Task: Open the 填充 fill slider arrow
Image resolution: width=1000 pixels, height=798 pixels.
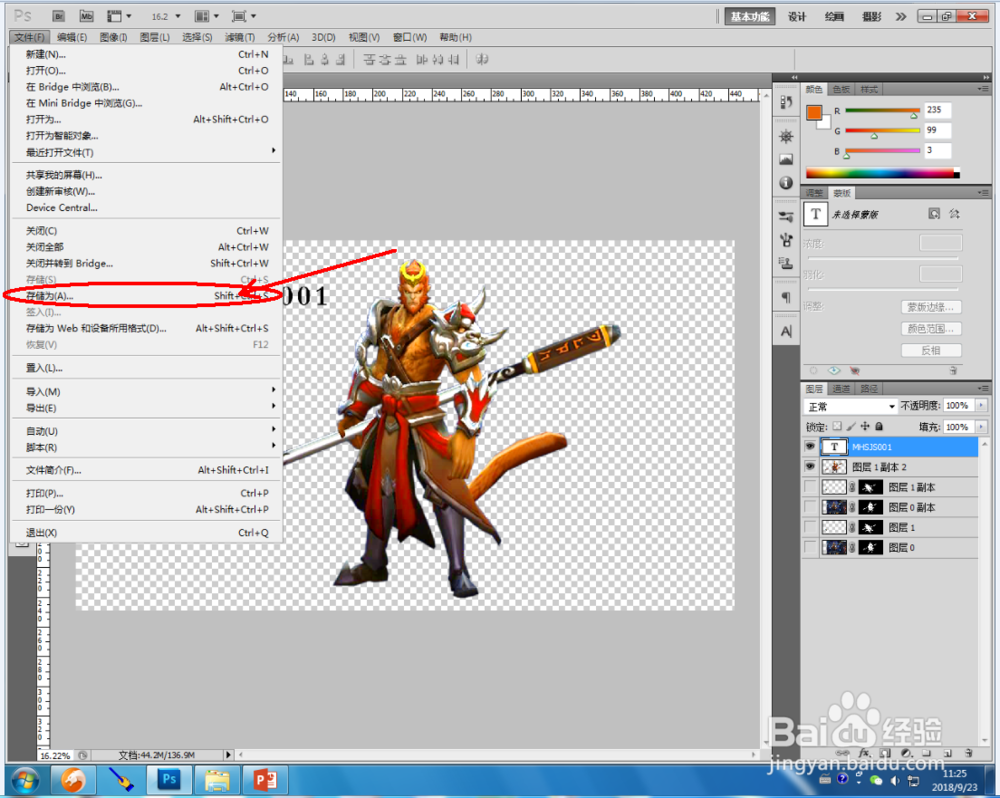Action: click(981, 427)
